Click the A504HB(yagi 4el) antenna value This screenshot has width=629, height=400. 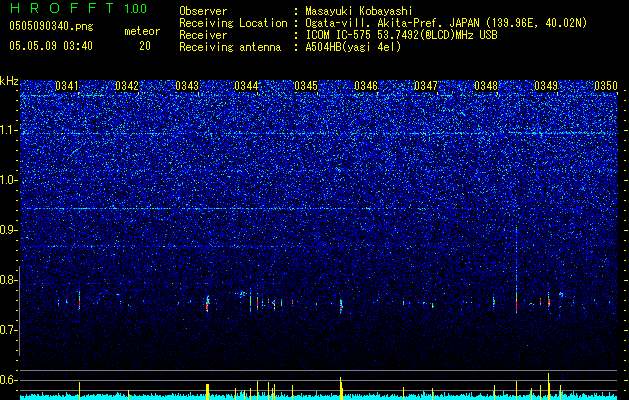tap(353, 47)
